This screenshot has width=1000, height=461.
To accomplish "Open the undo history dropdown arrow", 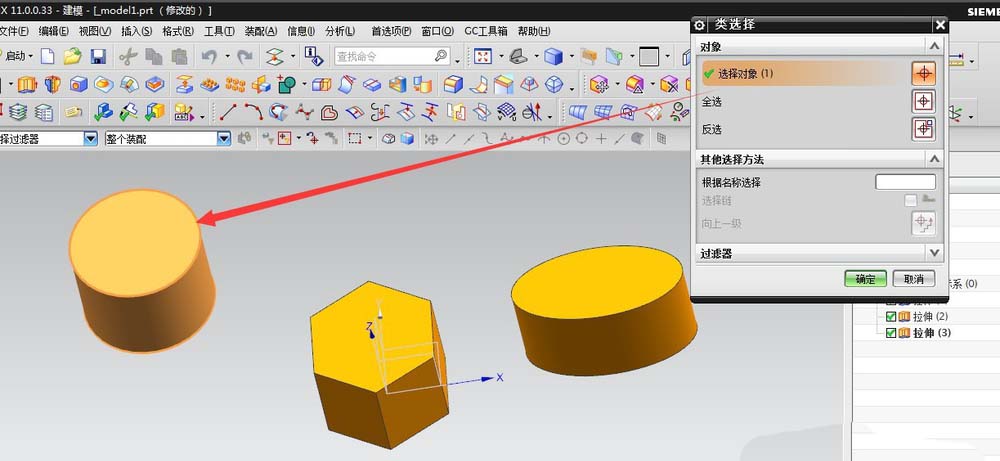I will pyautogui.click(x=226, y=57).
